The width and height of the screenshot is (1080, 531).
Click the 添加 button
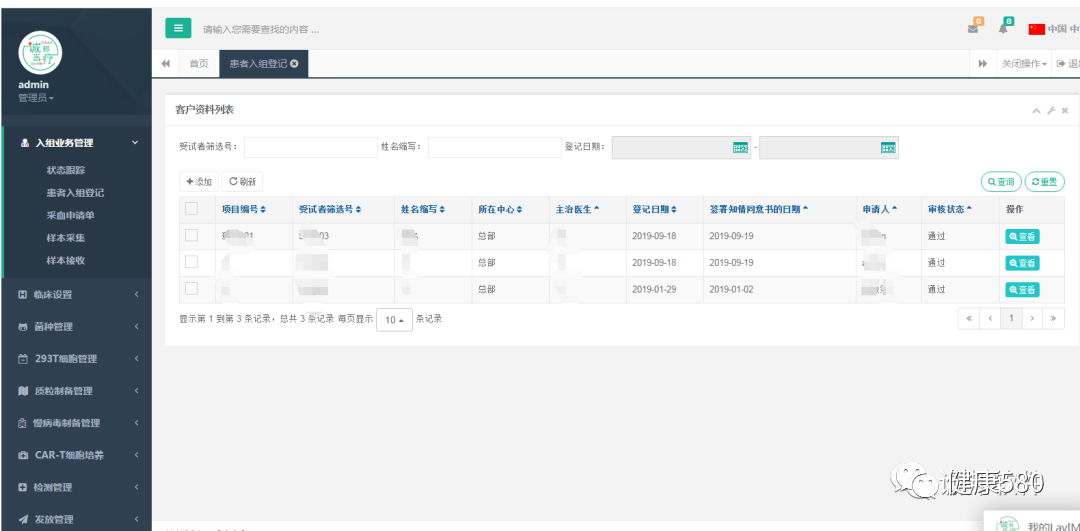tap(199, 182)
